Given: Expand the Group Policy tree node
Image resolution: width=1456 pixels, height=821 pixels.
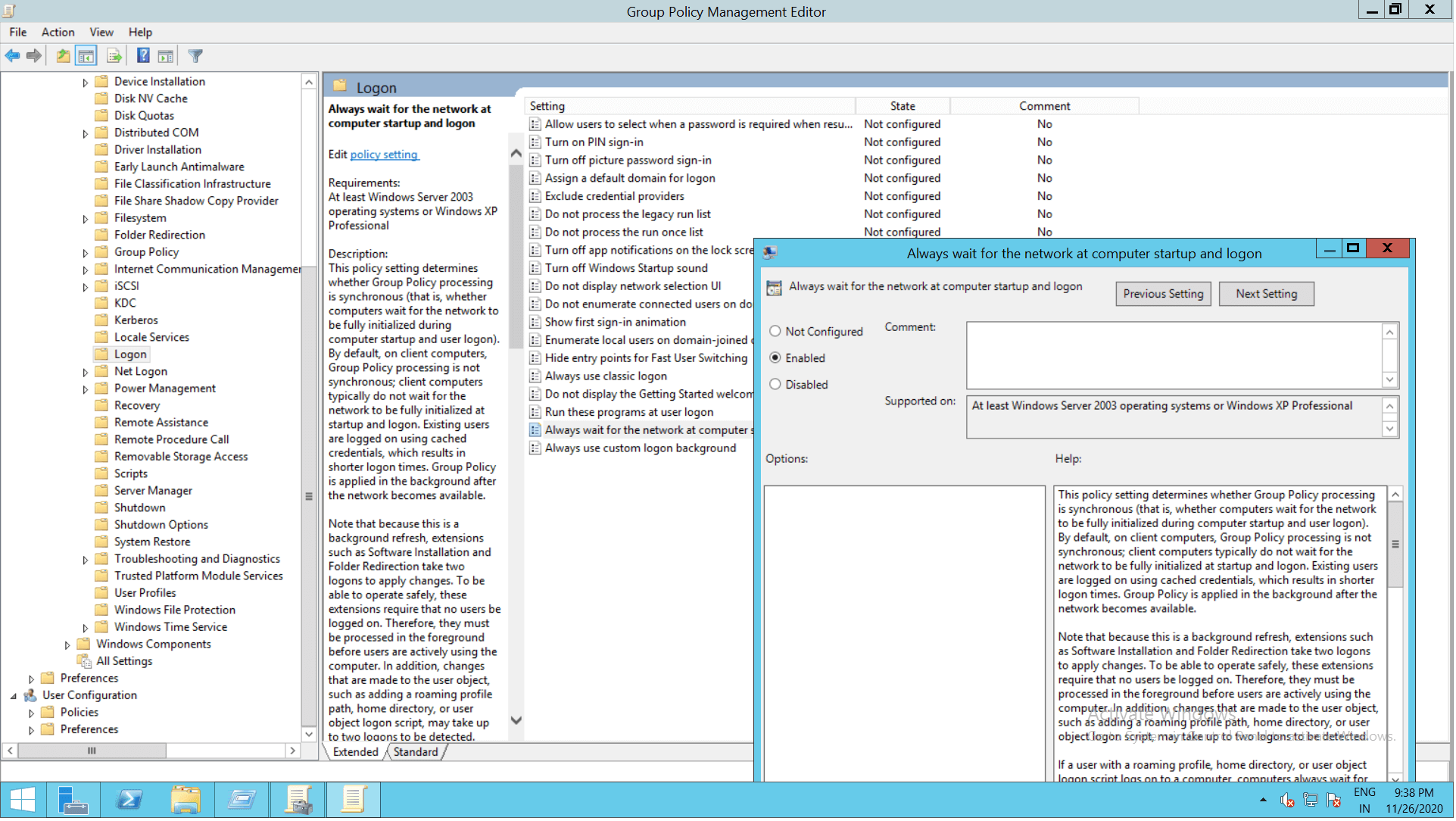Looking at the screenshot, I should (86, 253).
